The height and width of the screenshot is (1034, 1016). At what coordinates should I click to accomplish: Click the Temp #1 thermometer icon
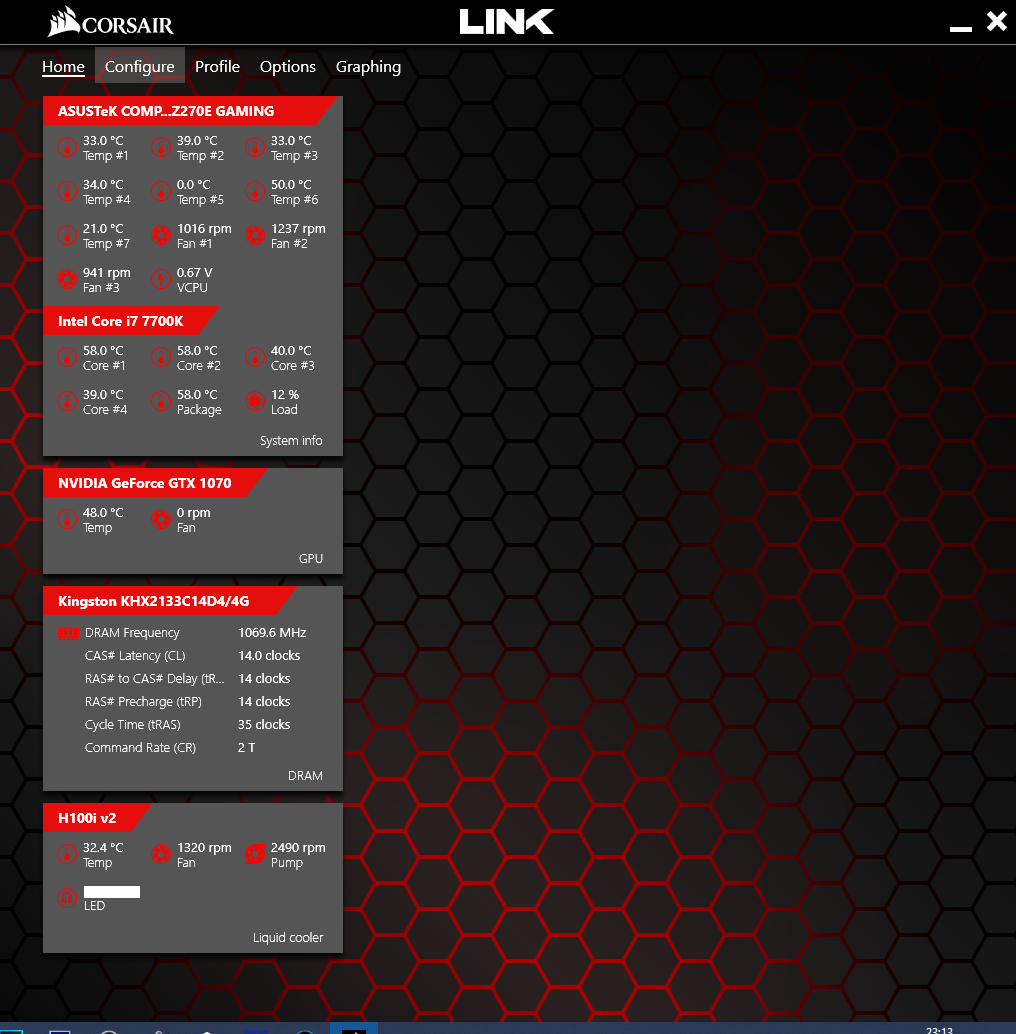[67, 147]
